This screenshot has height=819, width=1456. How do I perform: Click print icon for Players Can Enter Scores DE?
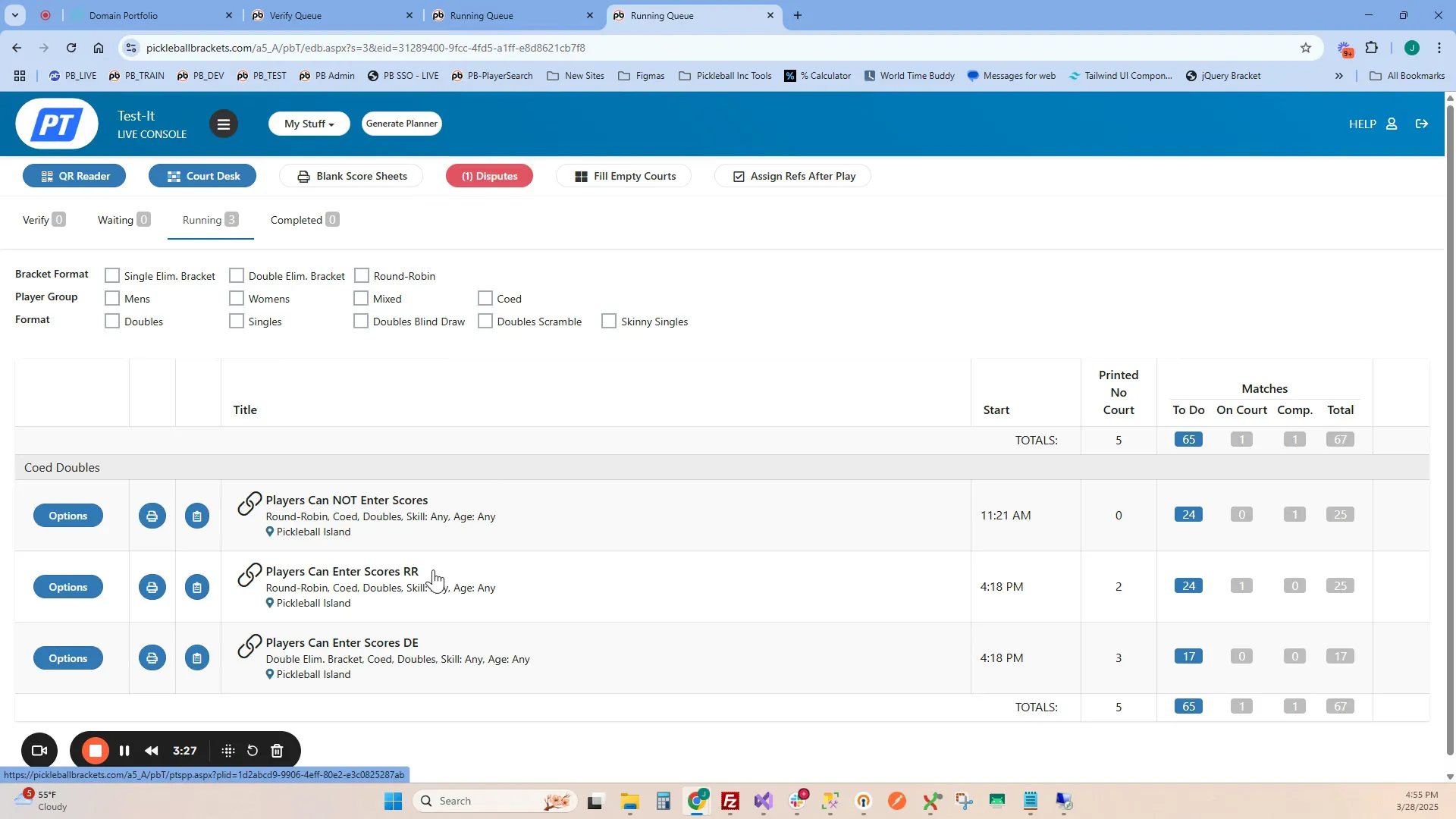(x=152, y=658)
